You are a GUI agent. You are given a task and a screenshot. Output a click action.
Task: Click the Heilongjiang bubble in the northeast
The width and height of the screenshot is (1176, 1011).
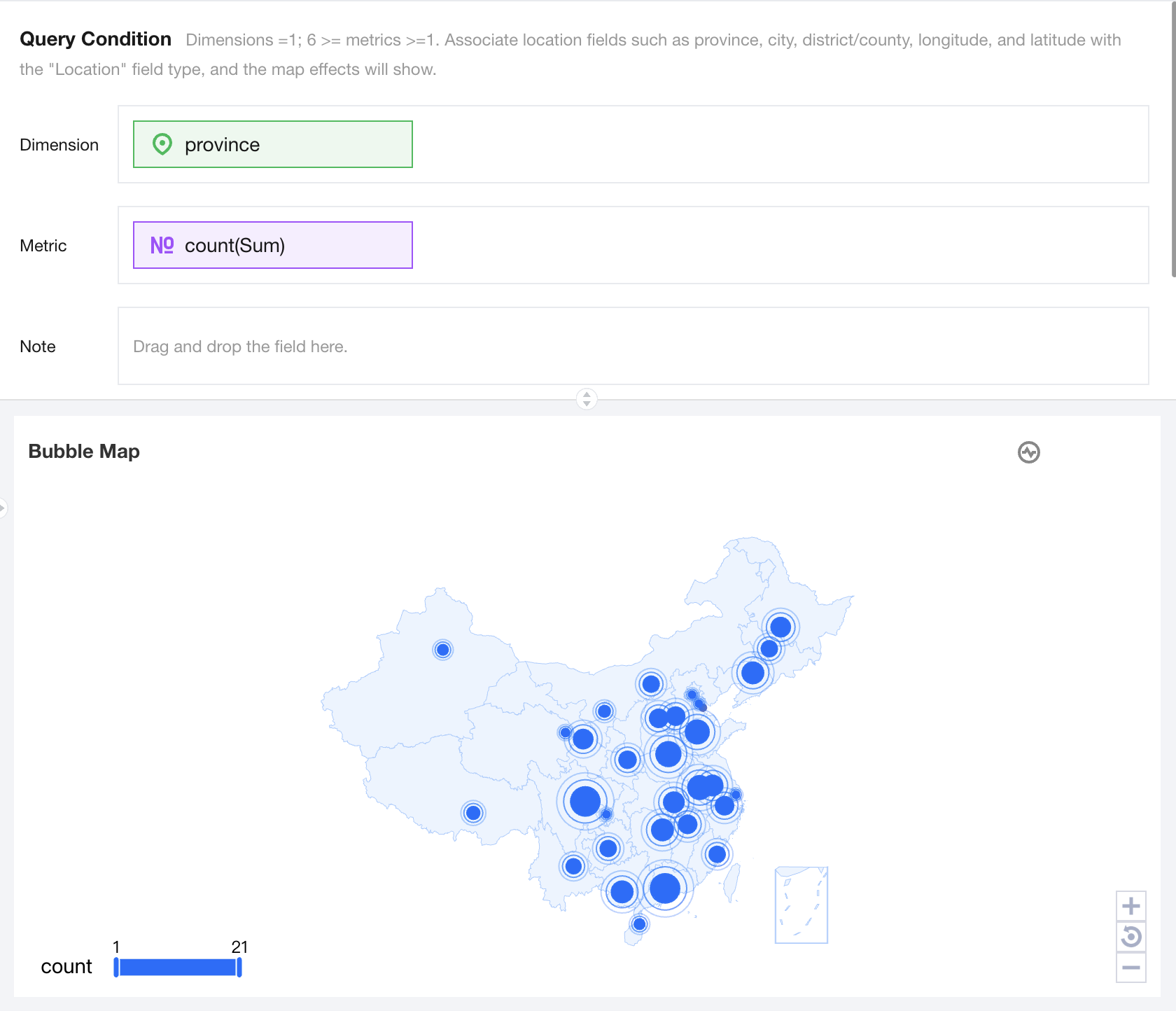(780, 627)
